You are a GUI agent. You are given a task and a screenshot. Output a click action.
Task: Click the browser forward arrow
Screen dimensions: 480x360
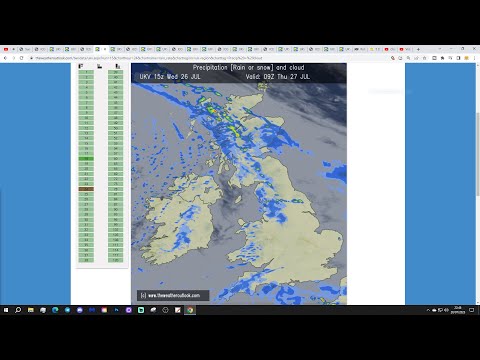13,58
